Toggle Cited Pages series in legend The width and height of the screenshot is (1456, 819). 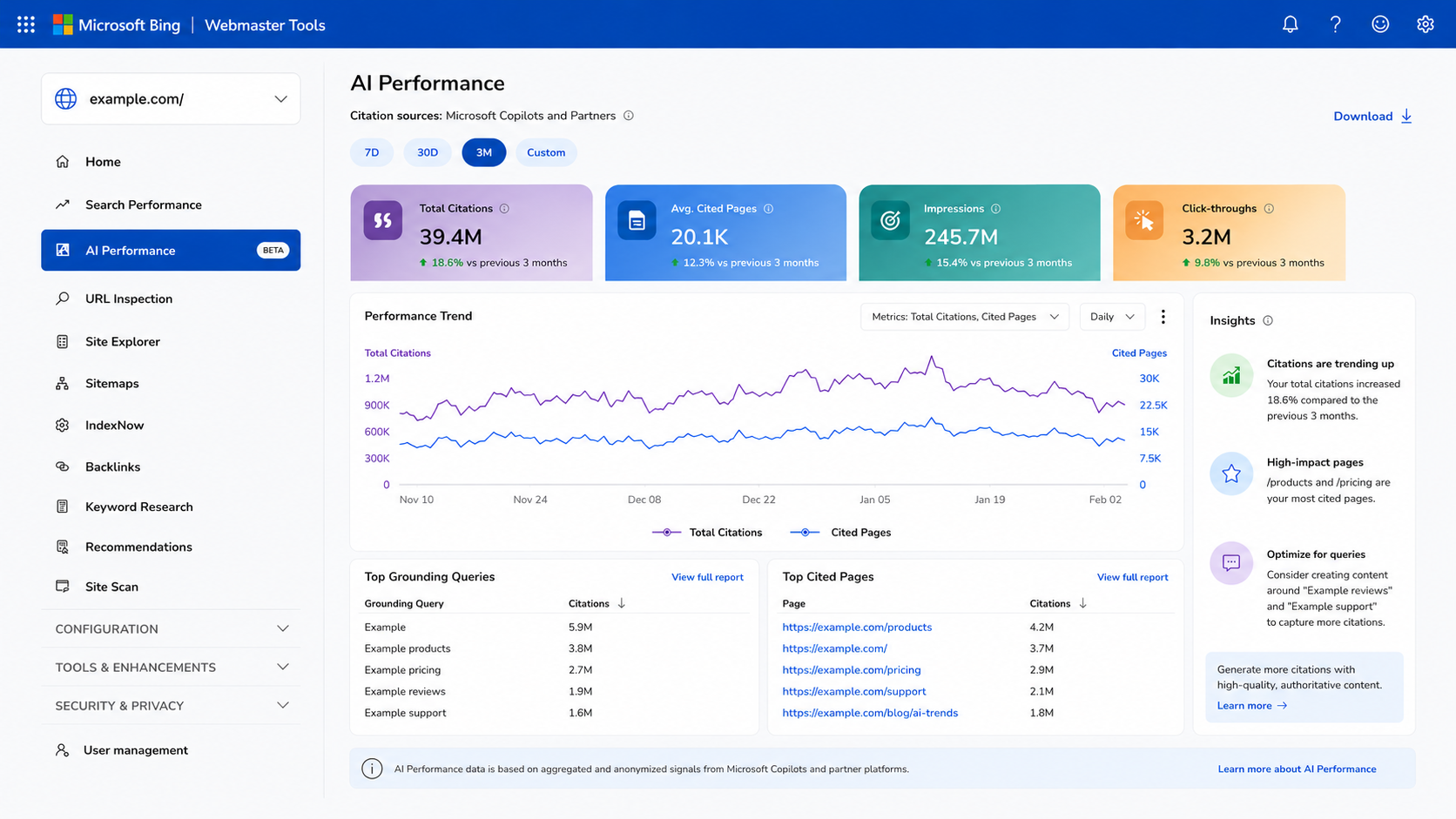point(840,533)
